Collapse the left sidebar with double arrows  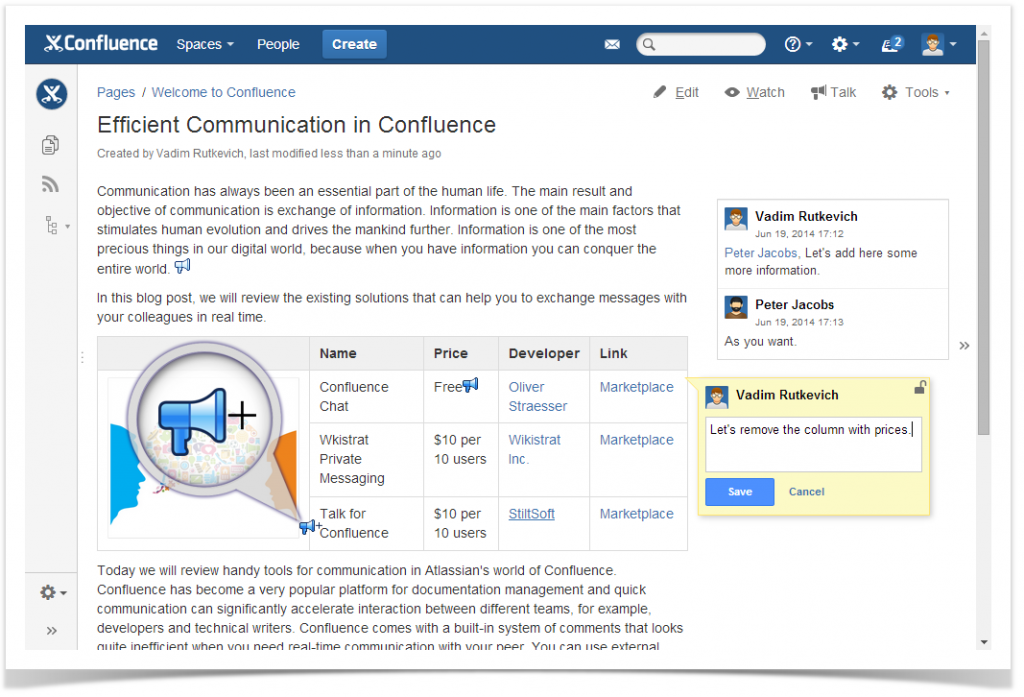click(x=50, y=630)
